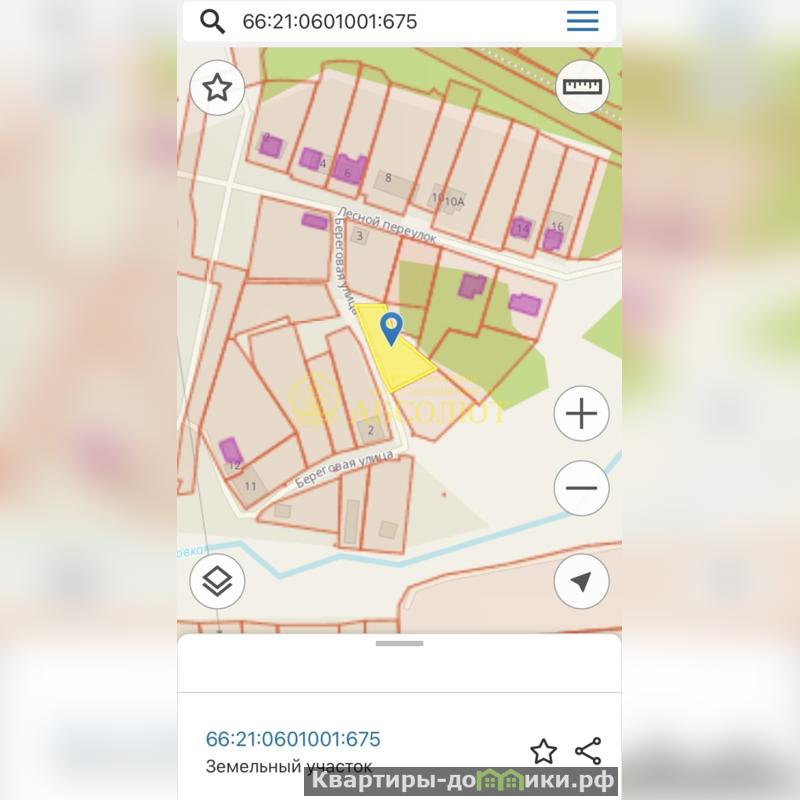Click the blue location pin marker
Viewport: 800px width, 800px height.
(x=391, y=329)
